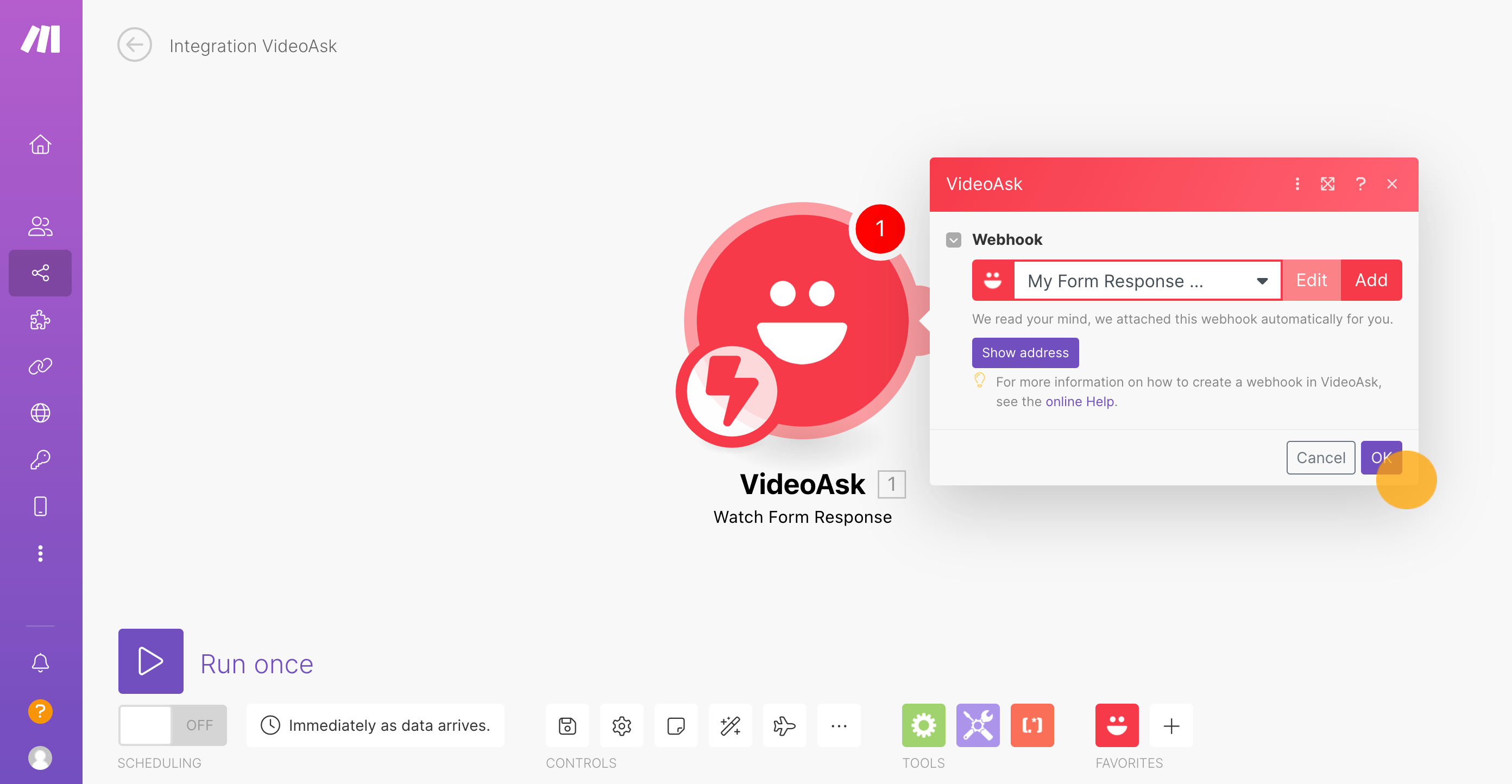Toggle the Scheduling OFF switch

click(x=173, y=725)
